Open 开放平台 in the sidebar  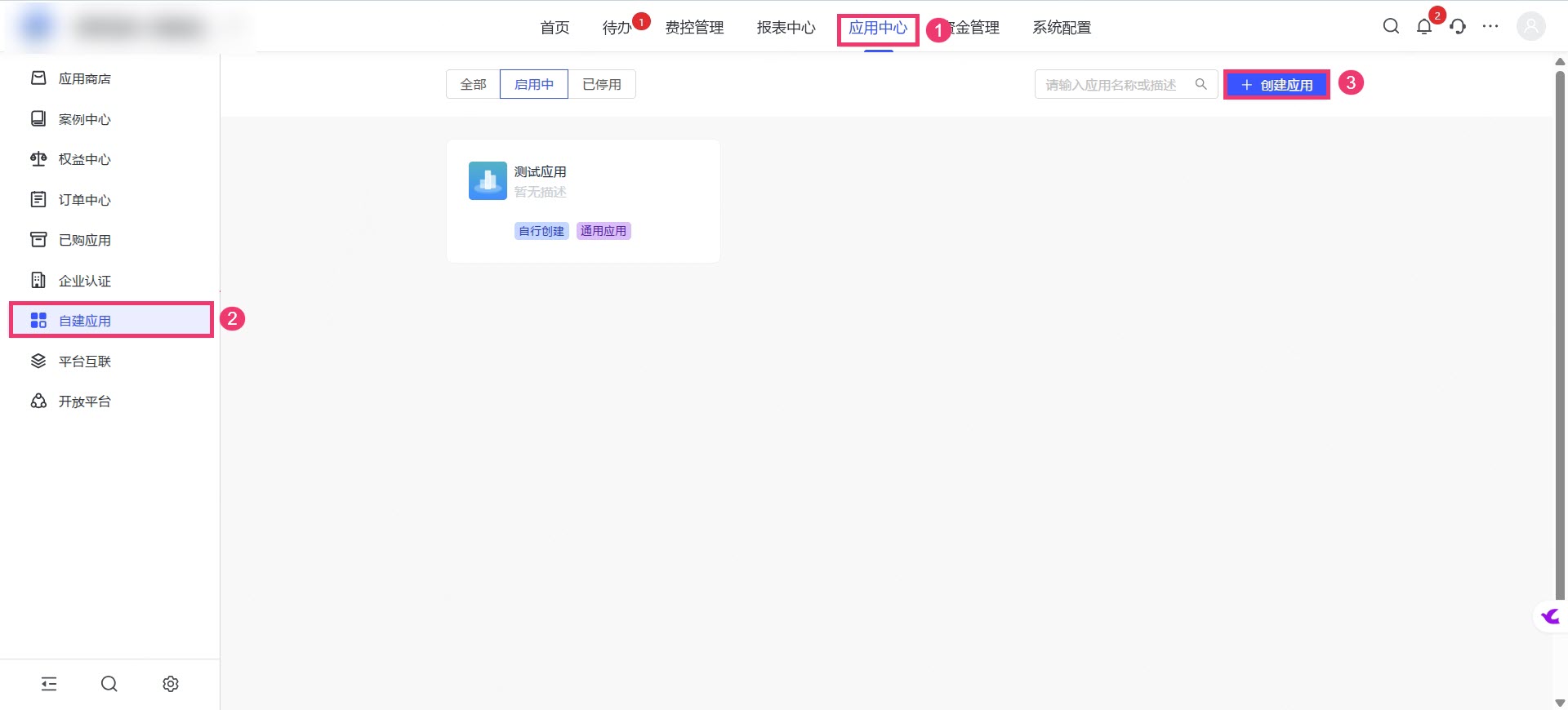click(x=84, y=402)
